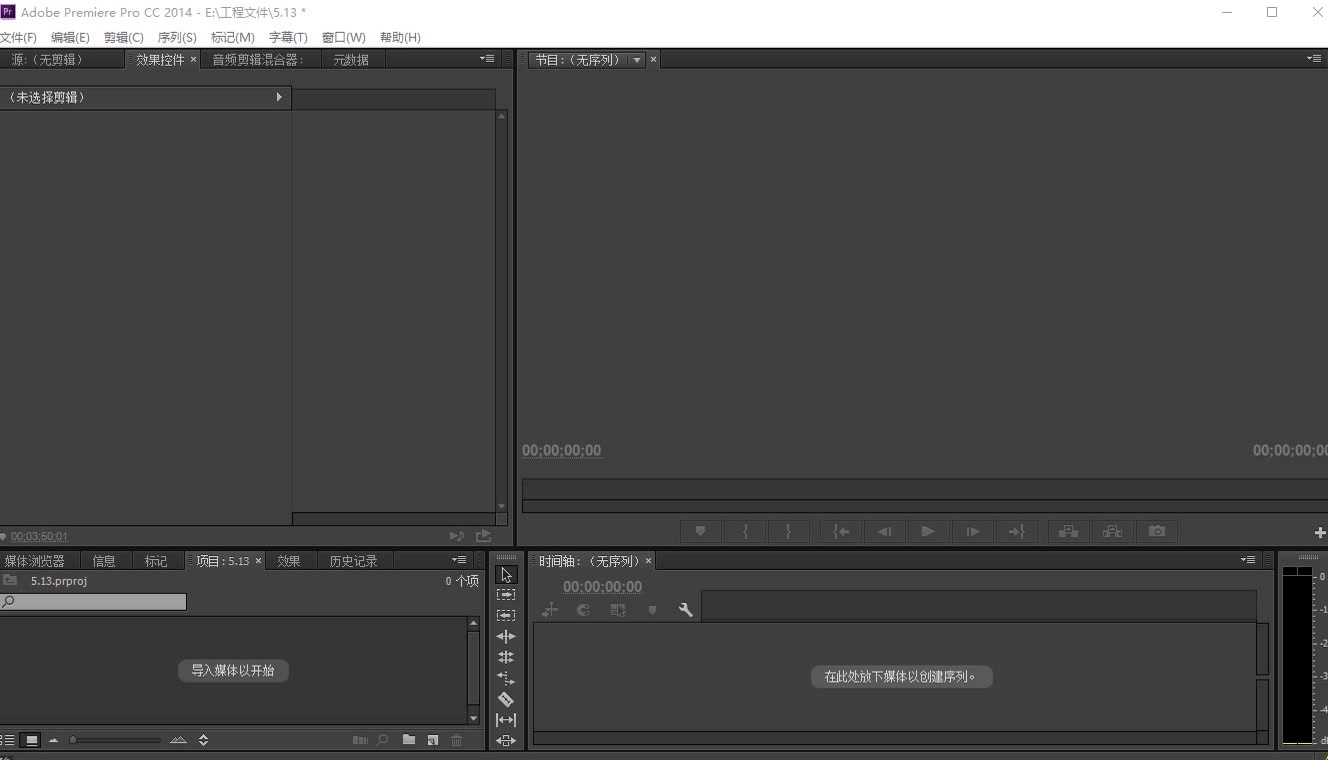Select the Slip tool

click(506, 720)
